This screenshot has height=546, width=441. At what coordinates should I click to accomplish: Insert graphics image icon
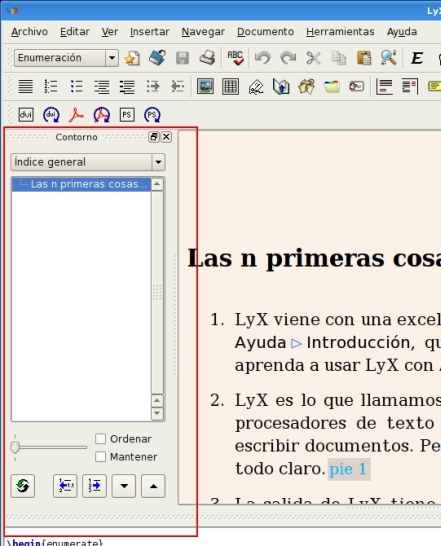[x=206, y=86]
